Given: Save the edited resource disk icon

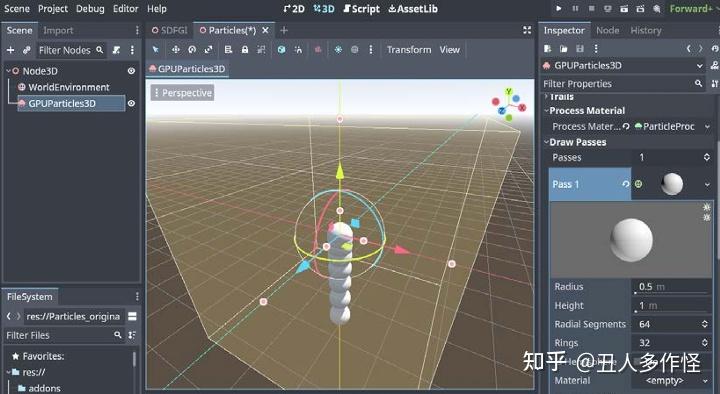Looking at the screenshot, I should [580, 49].
